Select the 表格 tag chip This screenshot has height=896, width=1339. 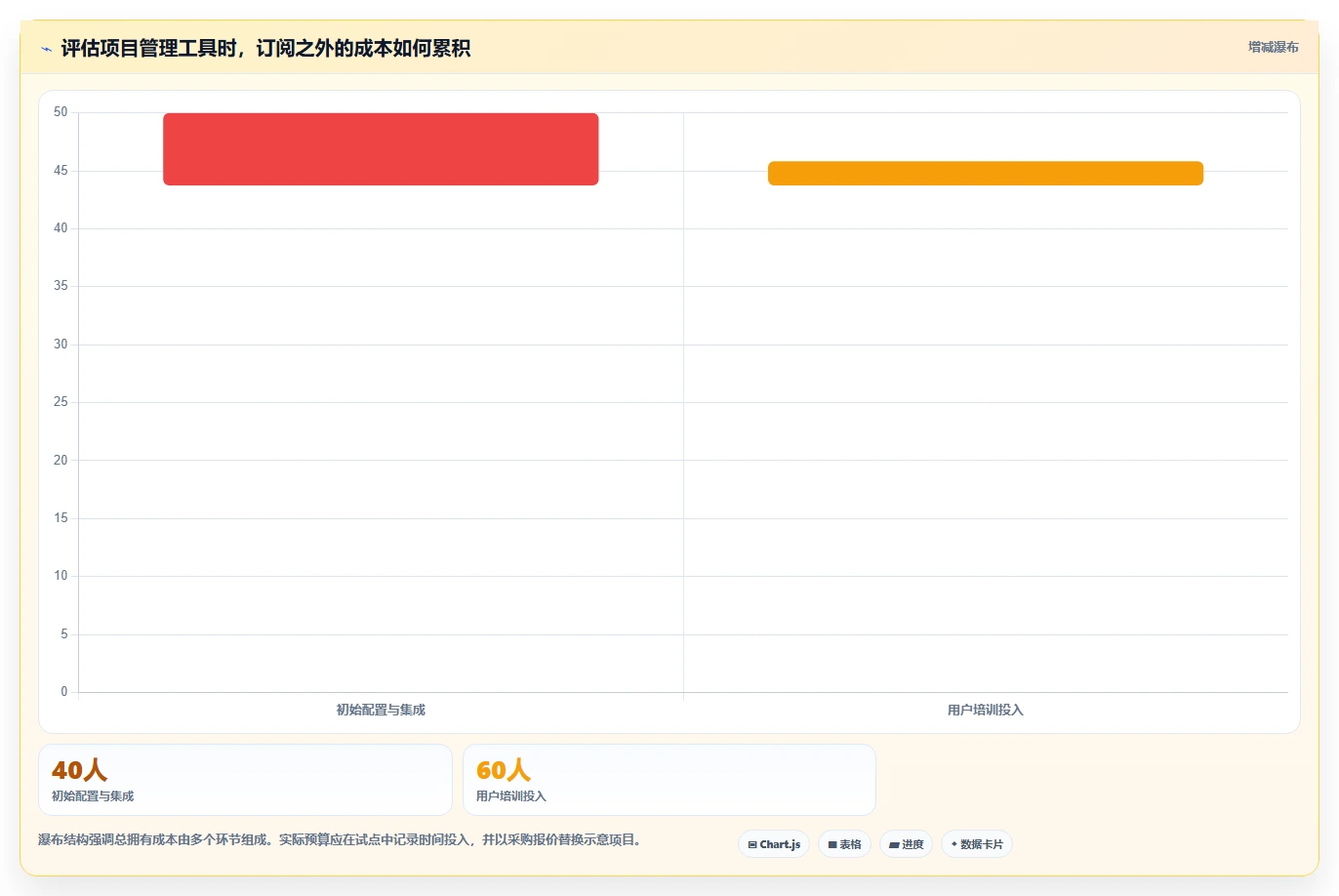844,844
